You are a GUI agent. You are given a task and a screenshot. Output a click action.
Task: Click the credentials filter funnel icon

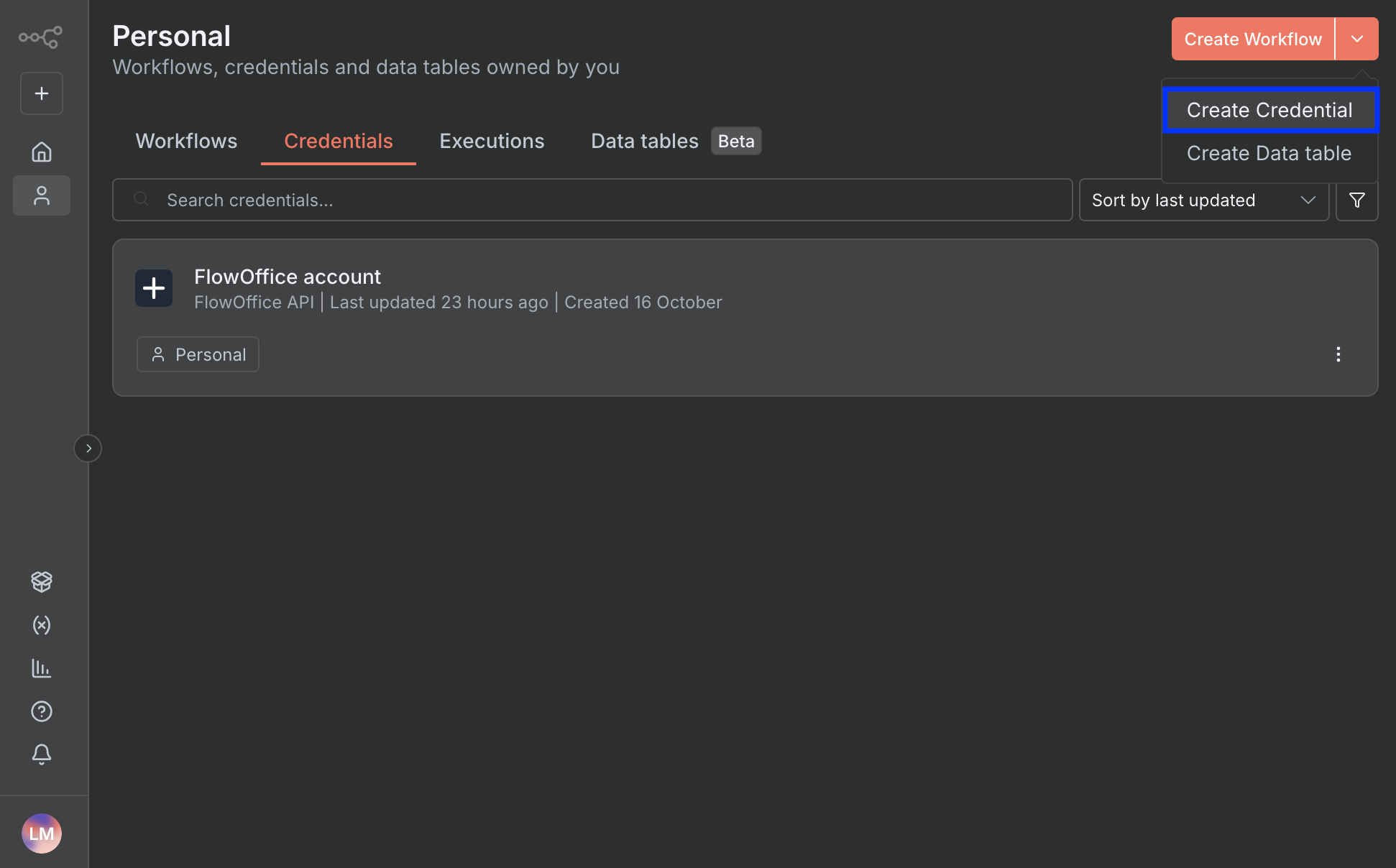[1356, 200]
